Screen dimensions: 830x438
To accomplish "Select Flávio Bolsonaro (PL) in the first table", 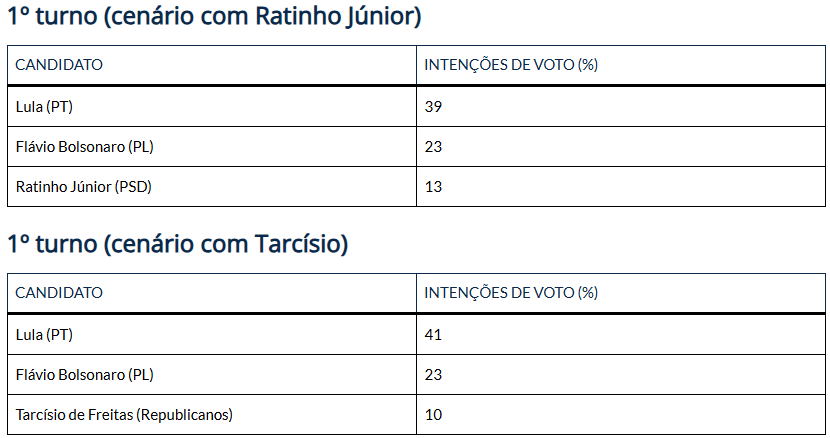I will 85,146.
